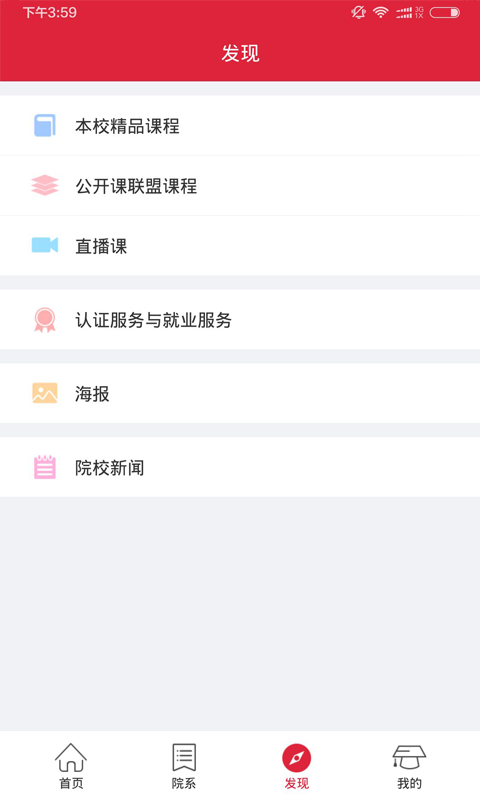Select the 海报 posters row
Screen dimensions: 480x800
(x=240, y=393)
